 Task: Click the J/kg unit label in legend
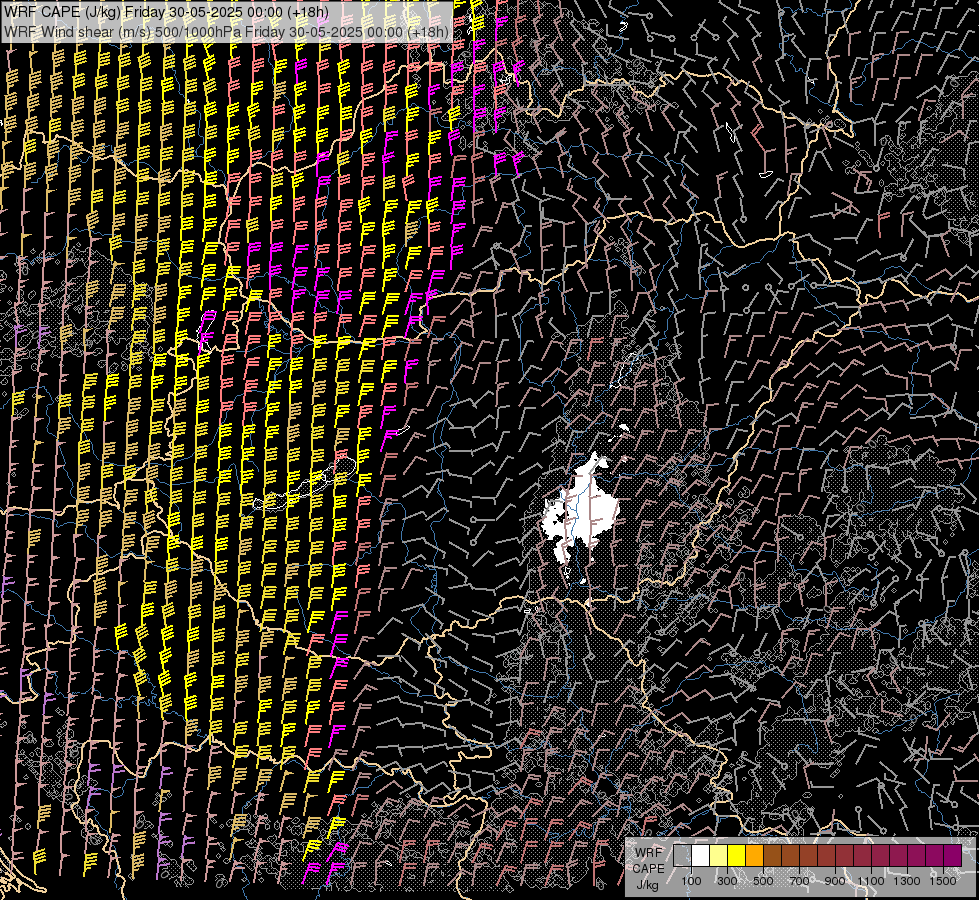[x=647, y=885]
